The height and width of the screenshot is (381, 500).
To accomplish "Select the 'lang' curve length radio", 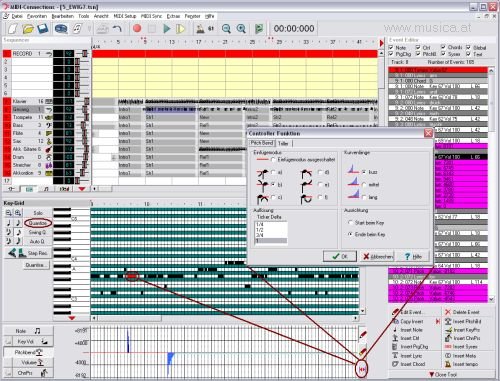I will [x=364, y=197].
